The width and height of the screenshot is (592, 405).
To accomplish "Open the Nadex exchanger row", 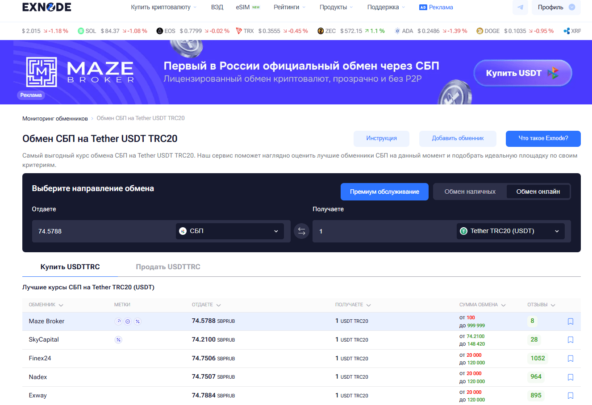I will [301, 377].
